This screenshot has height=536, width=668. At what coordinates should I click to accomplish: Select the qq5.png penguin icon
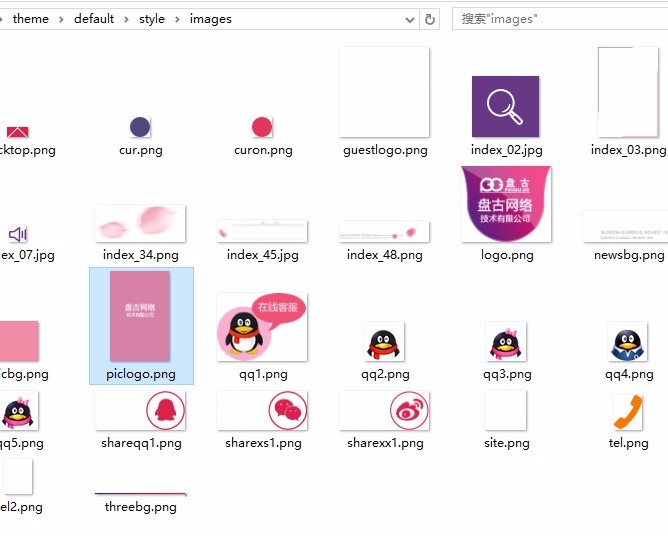click(x=18, y=411)
